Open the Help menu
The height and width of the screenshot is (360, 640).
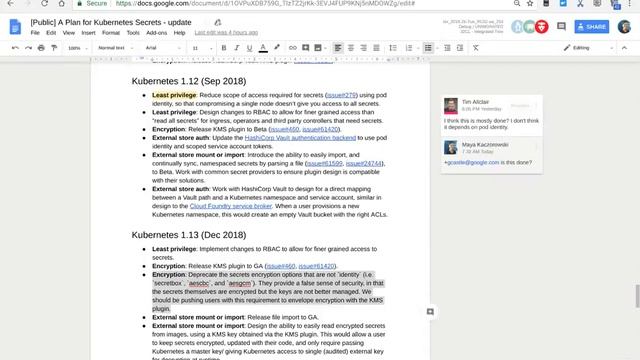tap(180, 33)
